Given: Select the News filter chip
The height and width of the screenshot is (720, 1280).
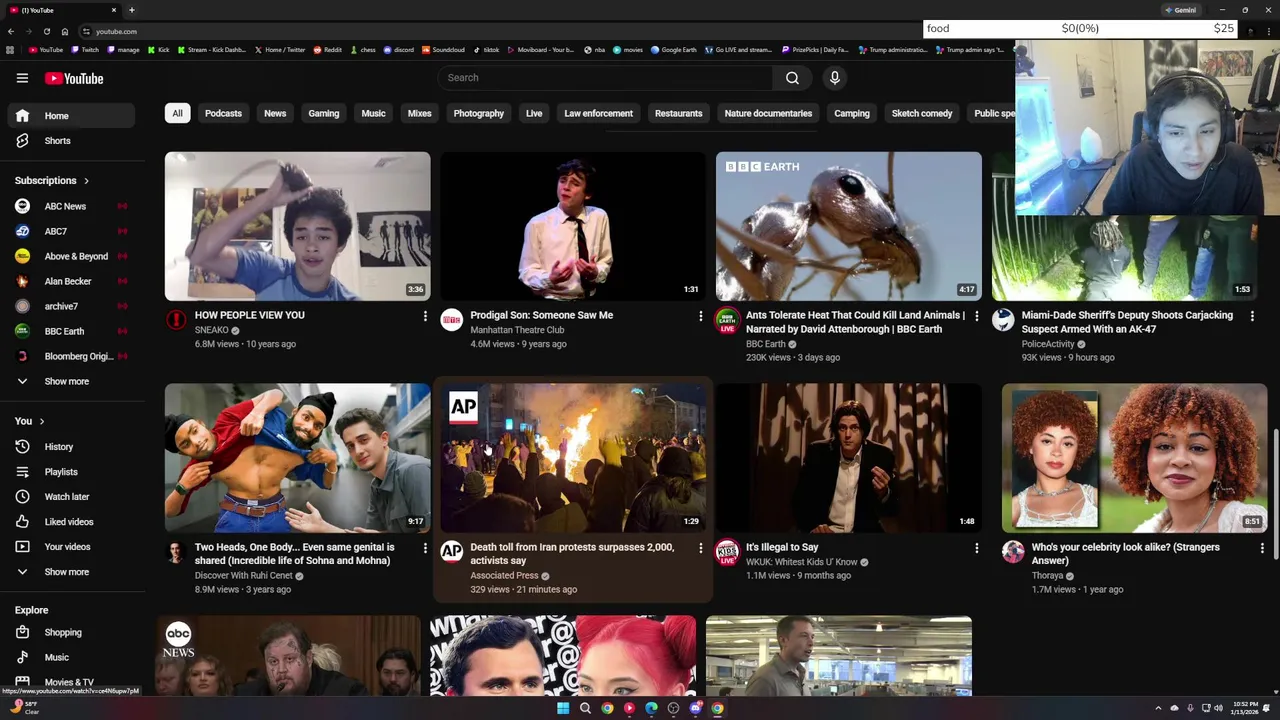Looking at the screenshot, I should pos(275,113).
